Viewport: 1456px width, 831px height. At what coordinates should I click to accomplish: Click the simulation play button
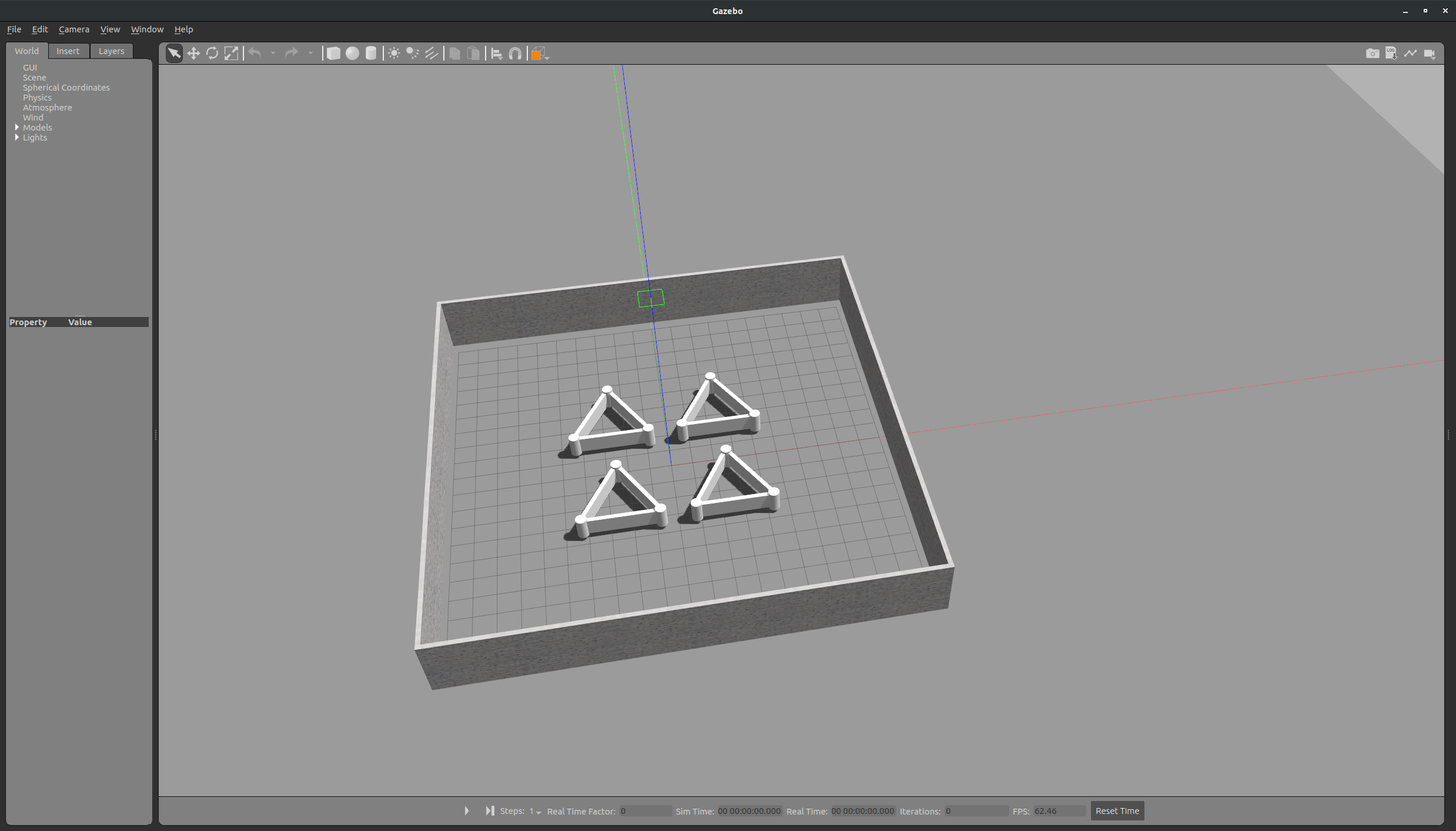465,810
